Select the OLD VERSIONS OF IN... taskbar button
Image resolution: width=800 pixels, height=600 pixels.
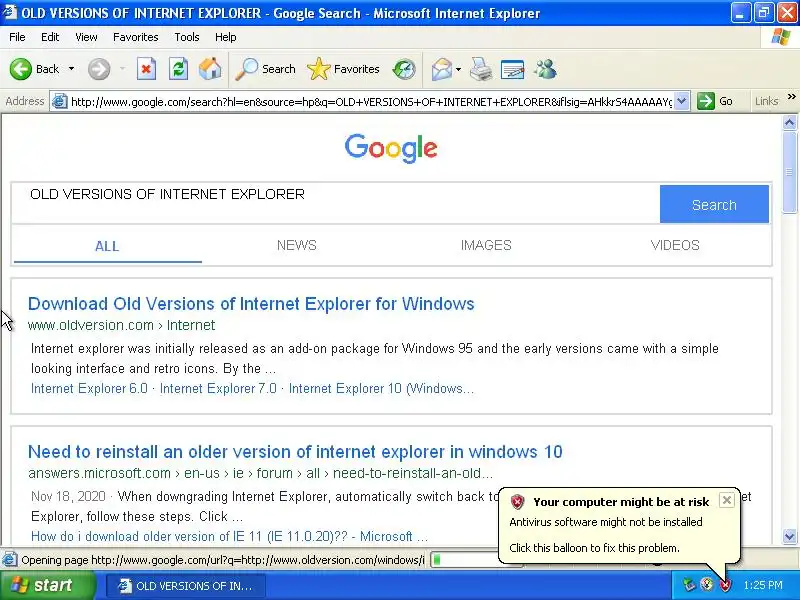pos(187,586)
